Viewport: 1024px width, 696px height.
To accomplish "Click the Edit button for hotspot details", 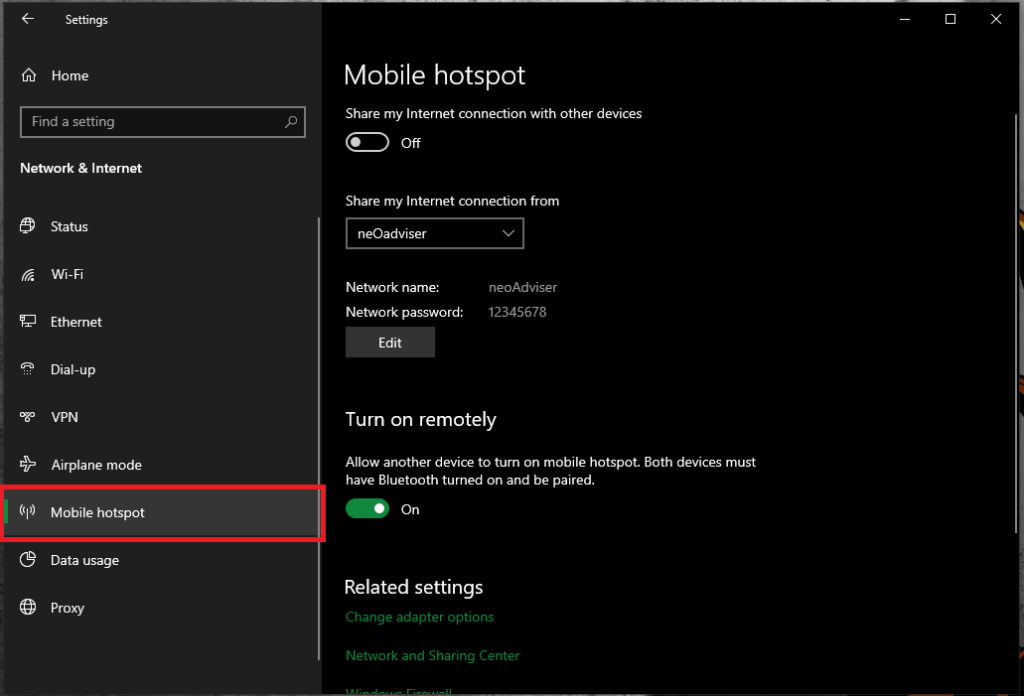I will (390, 341).
